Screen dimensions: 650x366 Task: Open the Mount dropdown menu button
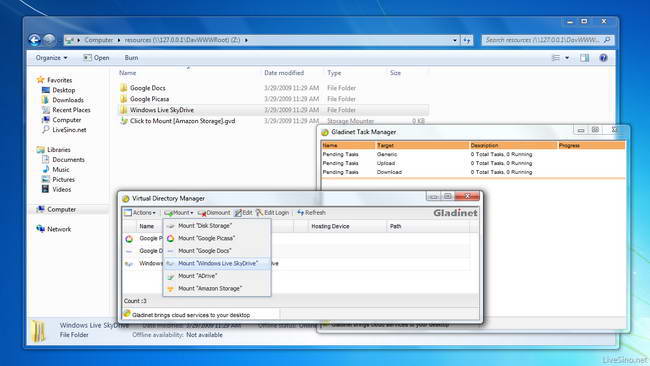tap(179, 213)
